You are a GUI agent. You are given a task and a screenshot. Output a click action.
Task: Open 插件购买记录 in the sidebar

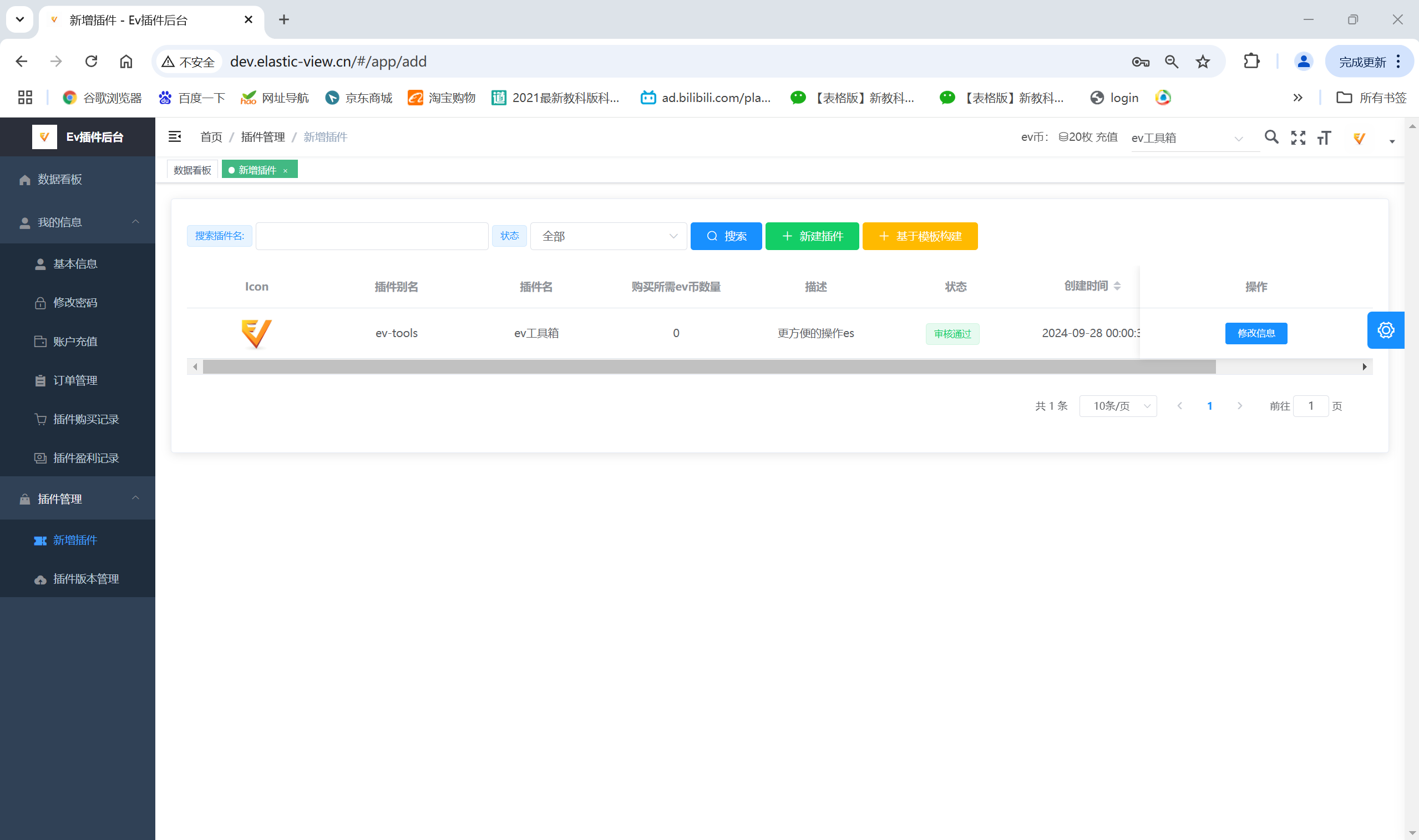click(x=78, y=419)
